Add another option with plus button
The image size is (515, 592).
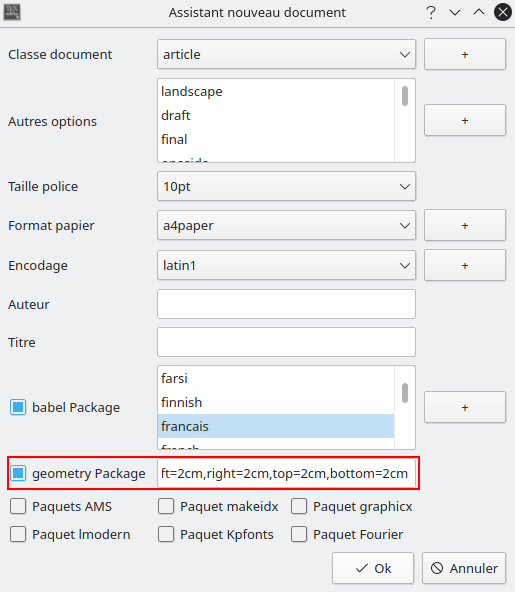coord(465,120)
